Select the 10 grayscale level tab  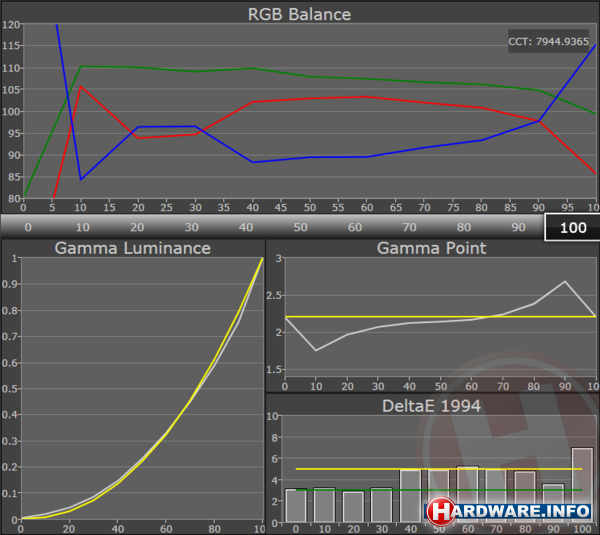tap(83, 227)
